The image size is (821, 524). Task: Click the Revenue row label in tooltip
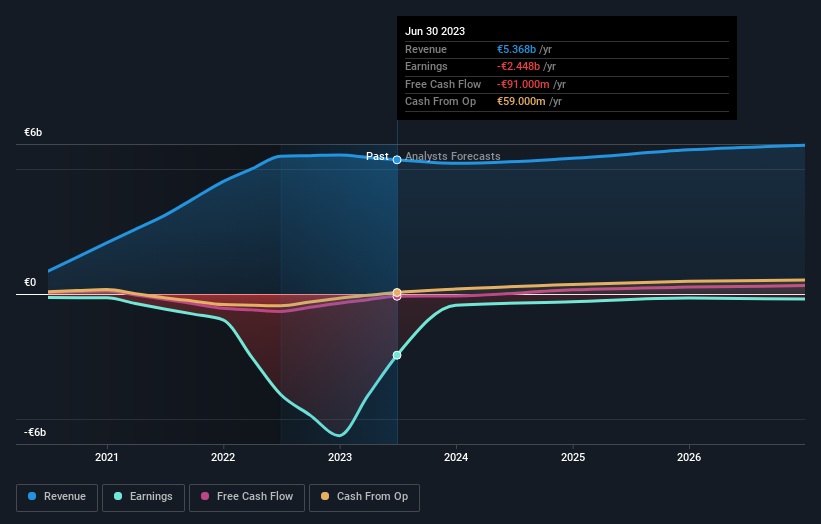click(426, 49)
